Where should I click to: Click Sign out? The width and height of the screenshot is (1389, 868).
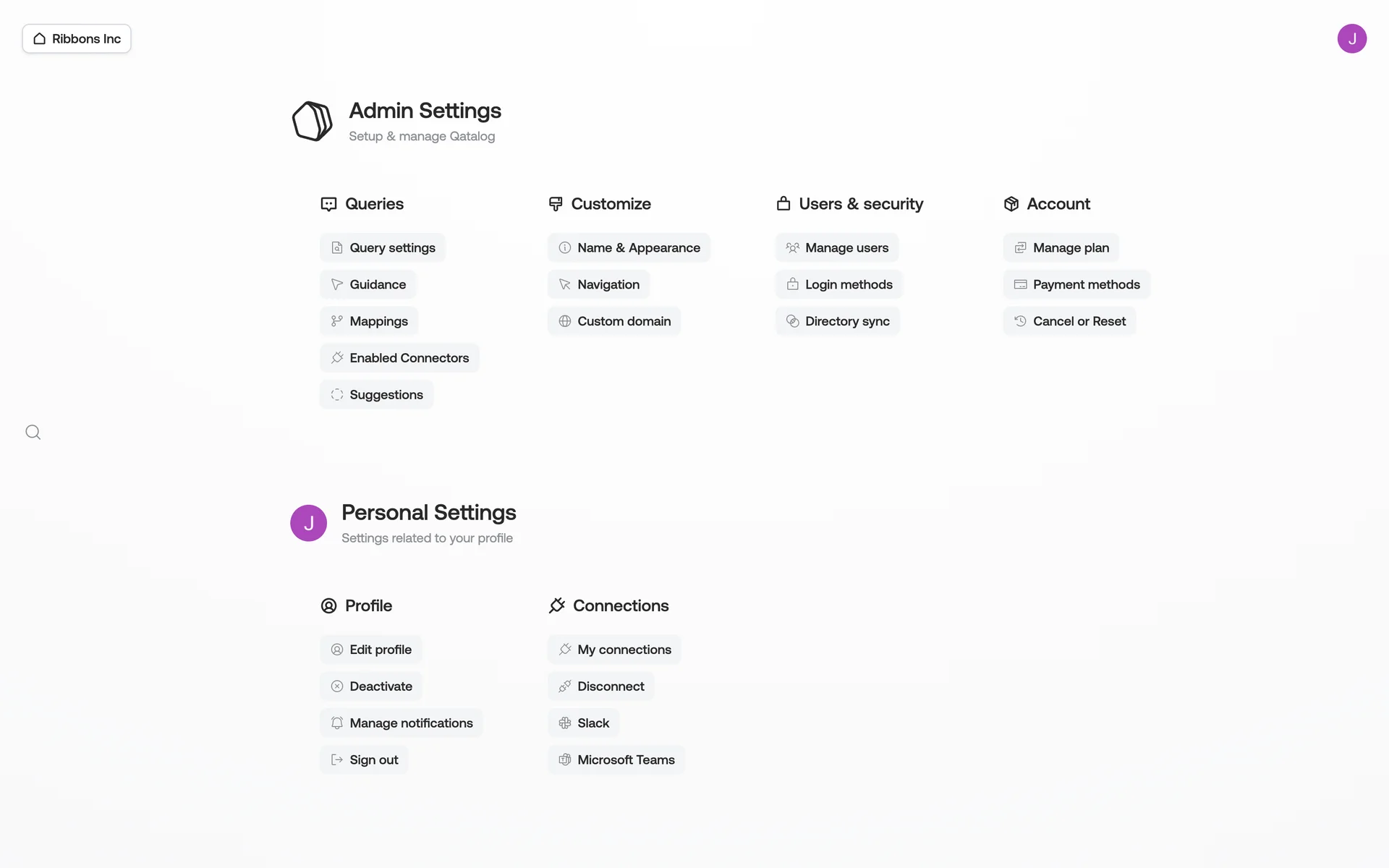[365, 760]
